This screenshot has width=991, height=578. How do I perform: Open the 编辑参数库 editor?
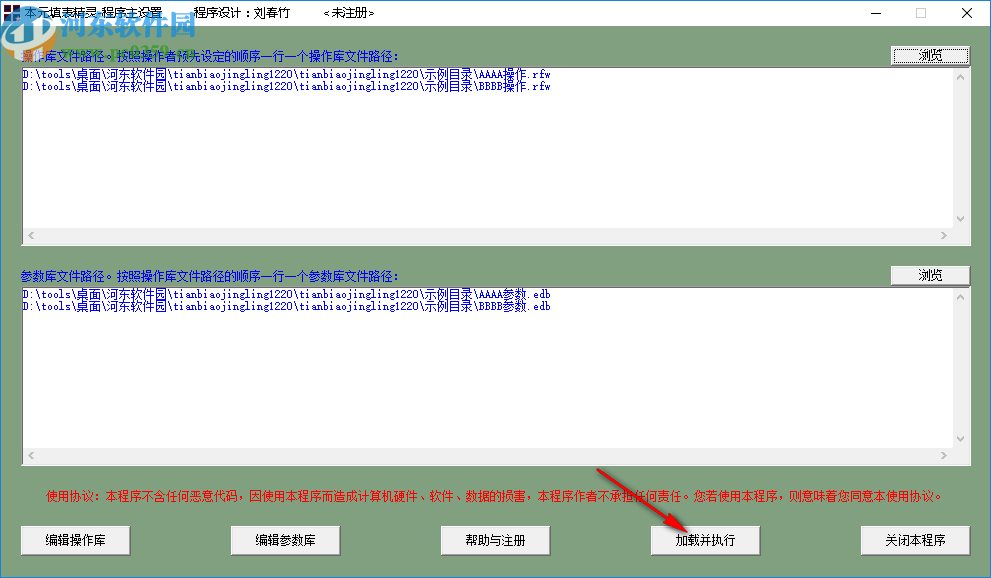click(286, 540)
